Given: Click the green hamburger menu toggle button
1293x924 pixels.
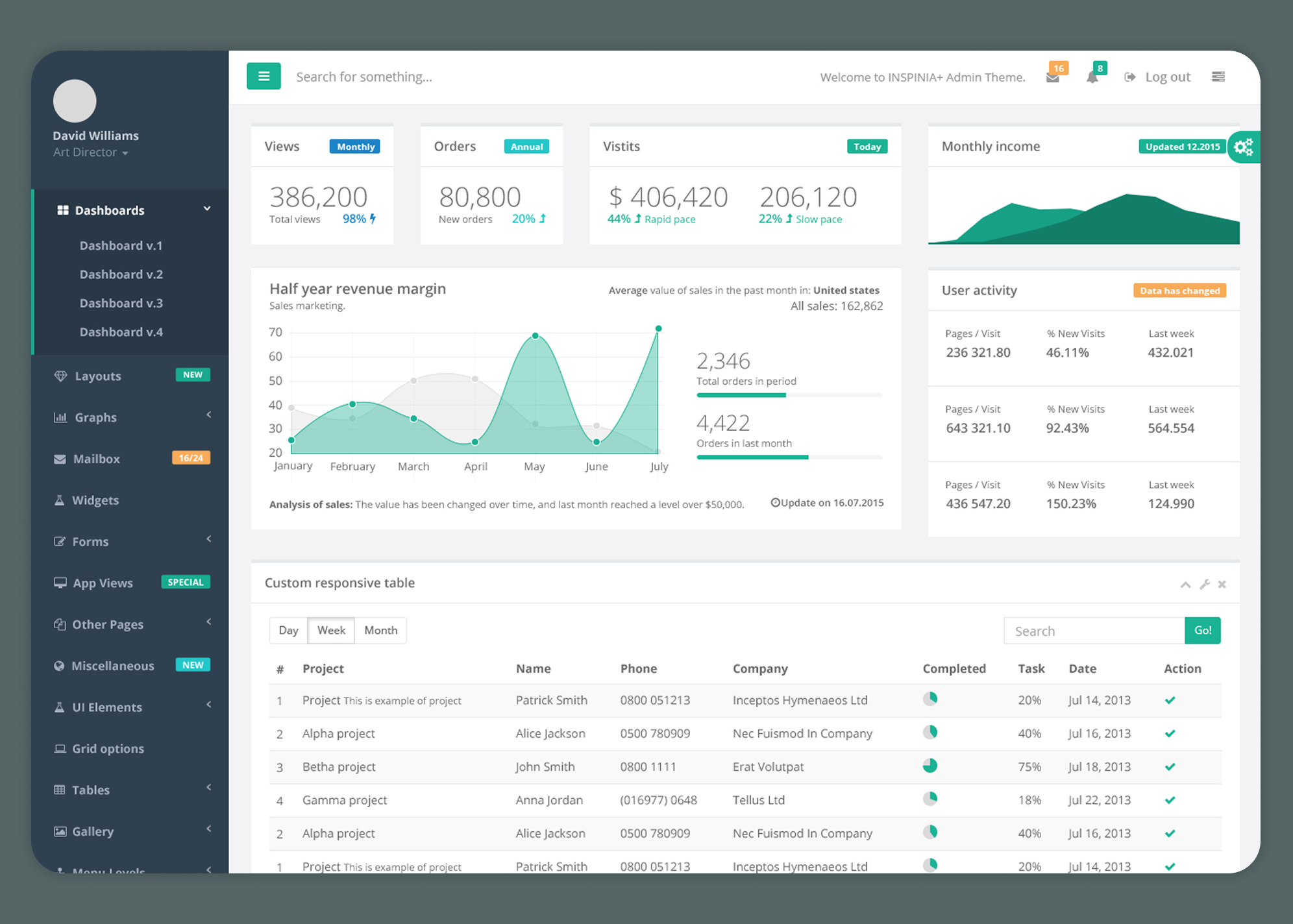Looking at the screenshot, I should pos(264,77).
